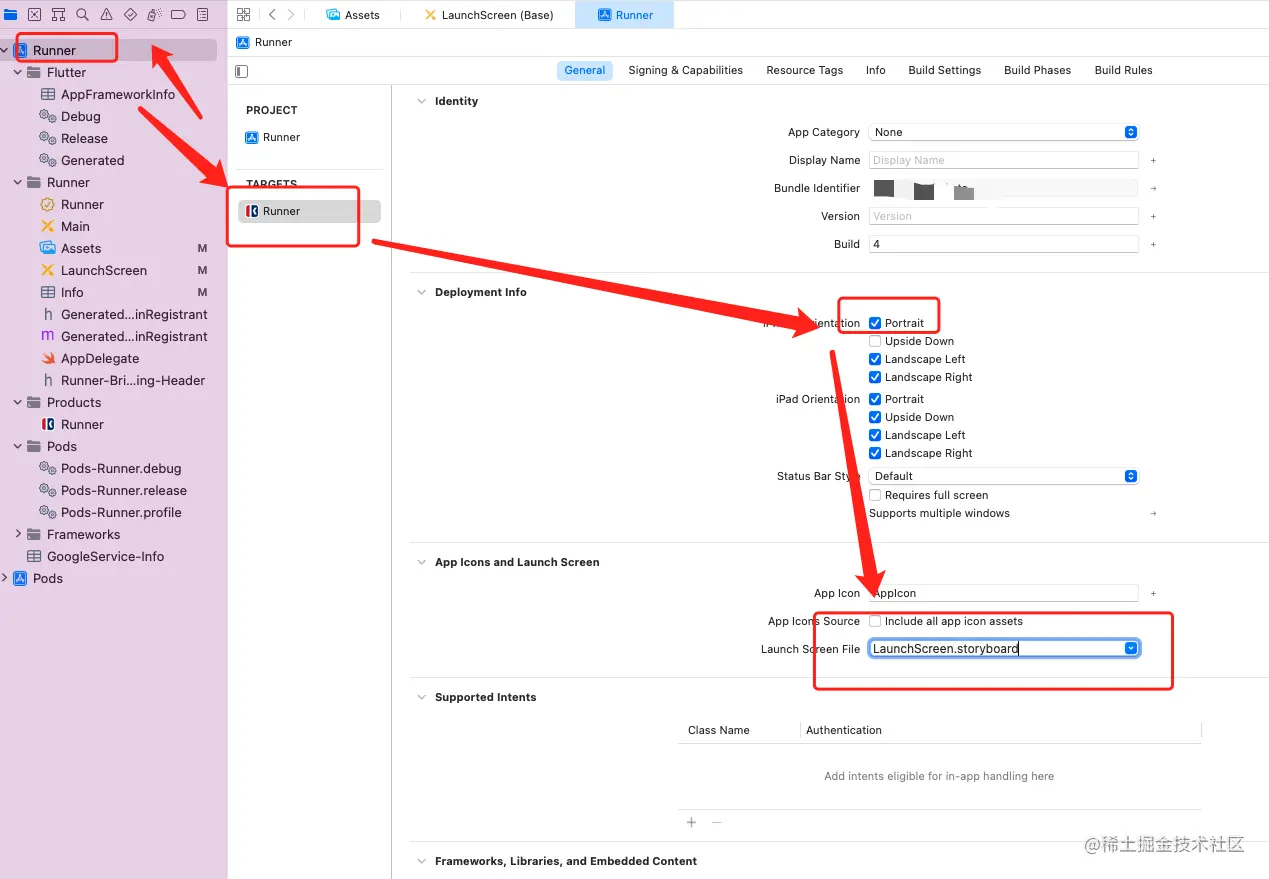
Task: Toggle iPhone Landscape Left orientation
Action: [875, 359]
